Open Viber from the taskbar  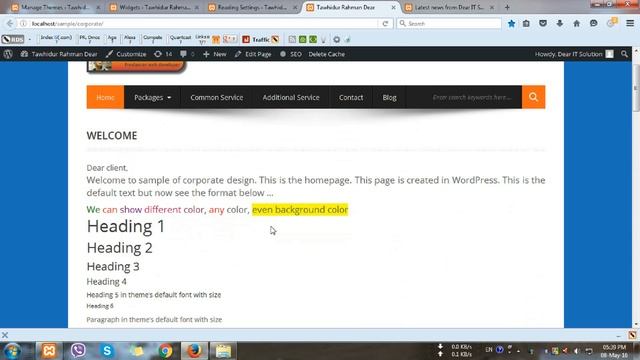(78, 351)
